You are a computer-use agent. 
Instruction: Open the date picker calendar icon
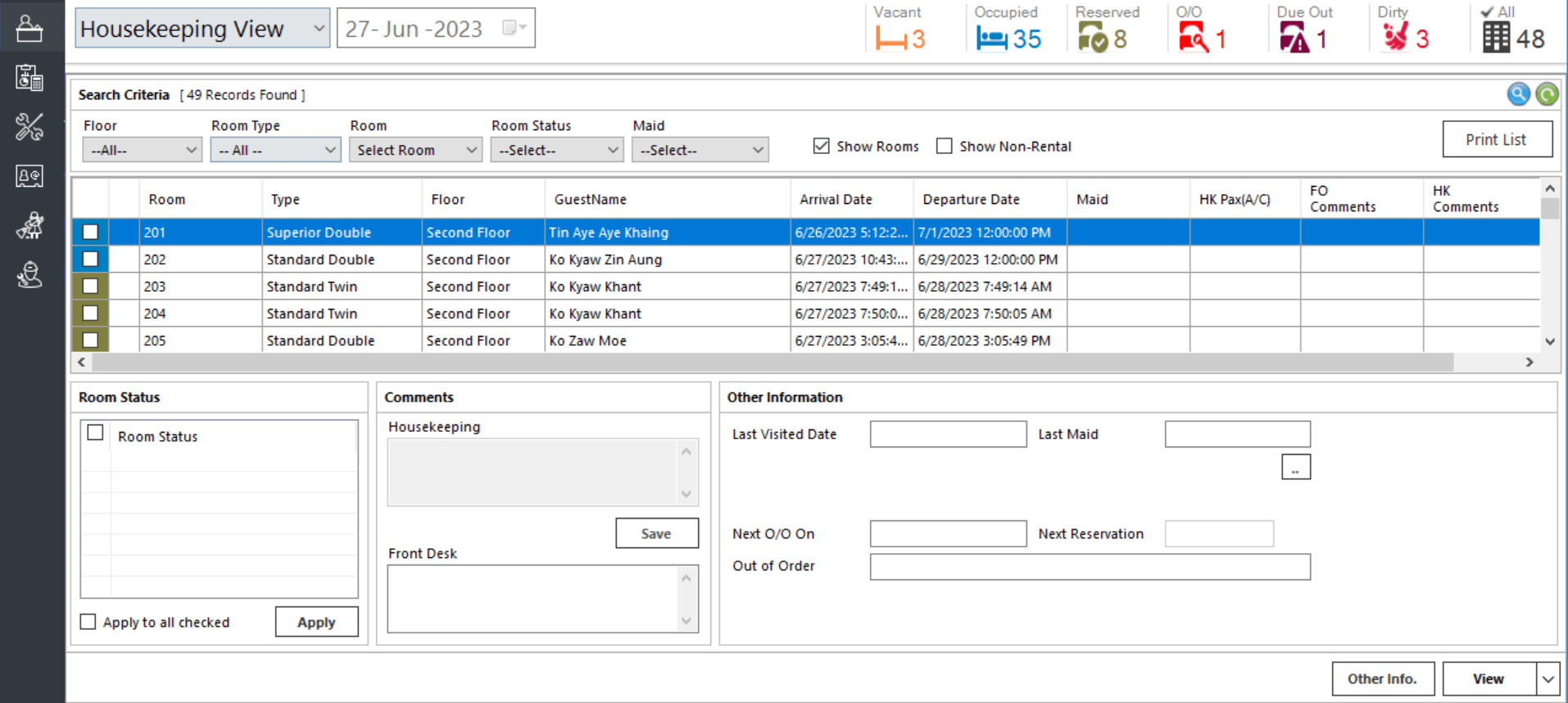tap(514, 28)
